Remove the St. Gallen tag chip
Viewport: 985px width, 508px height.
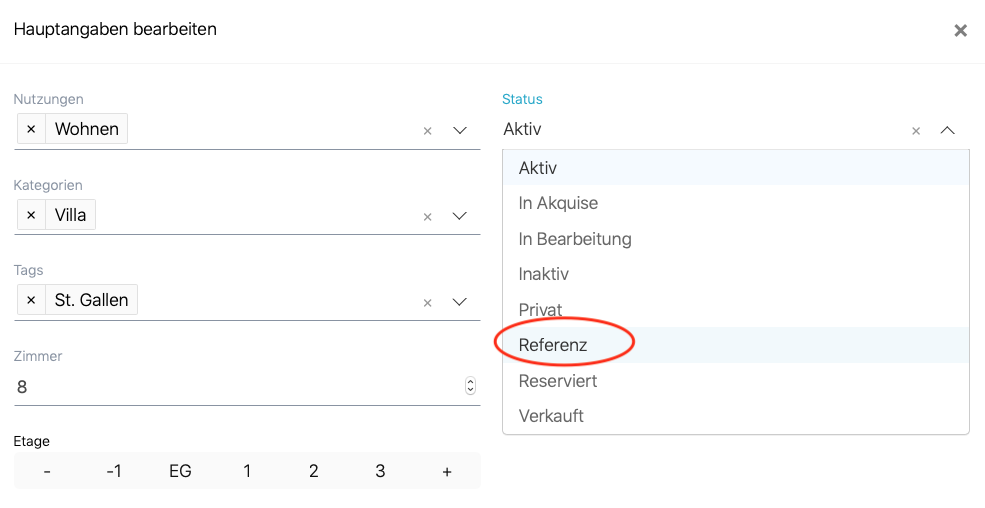(31, 300)
